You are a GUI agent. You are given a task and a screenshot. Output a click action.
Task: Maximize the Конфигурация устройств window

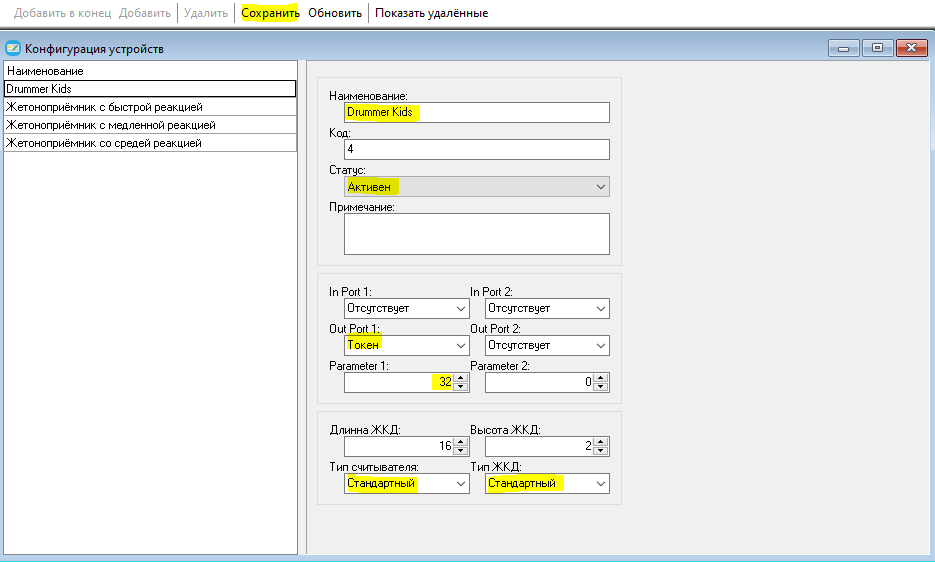(x=877, y=48)
